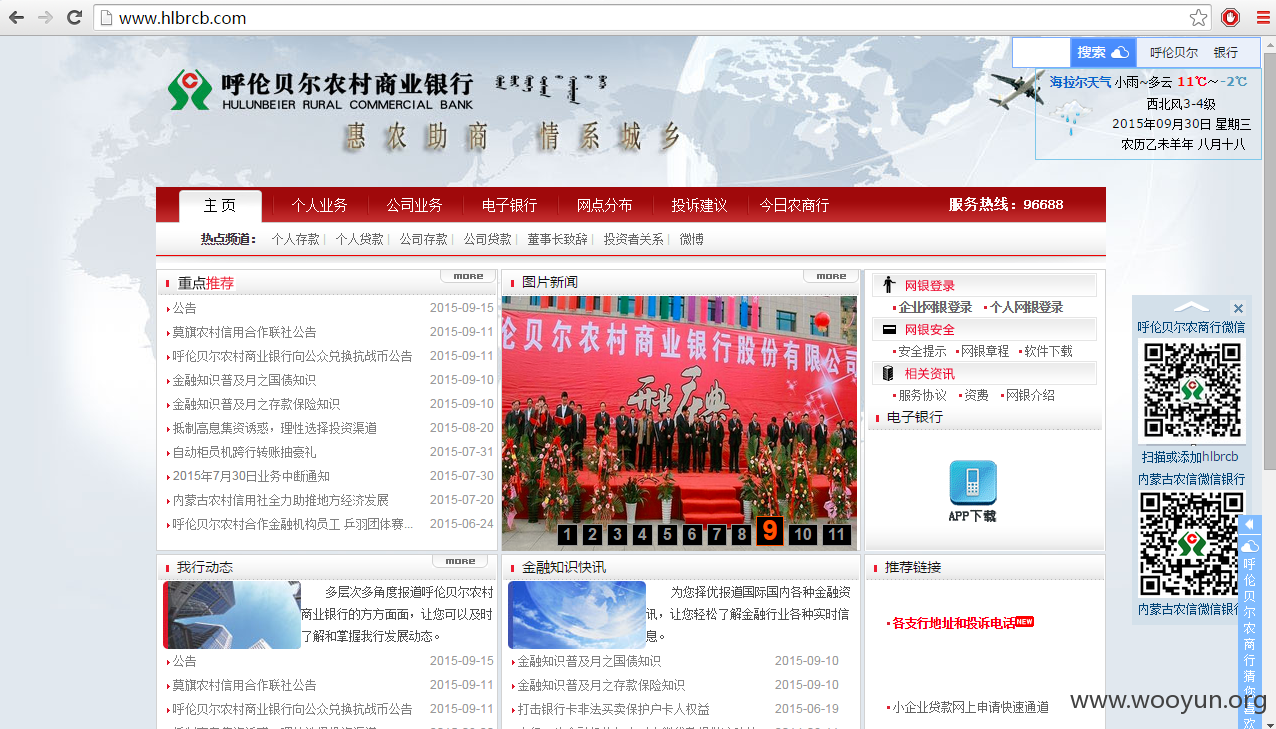Click more button in 图片新闻 panel
Screen dimensions: 1276x729
(x=831, y=276)
